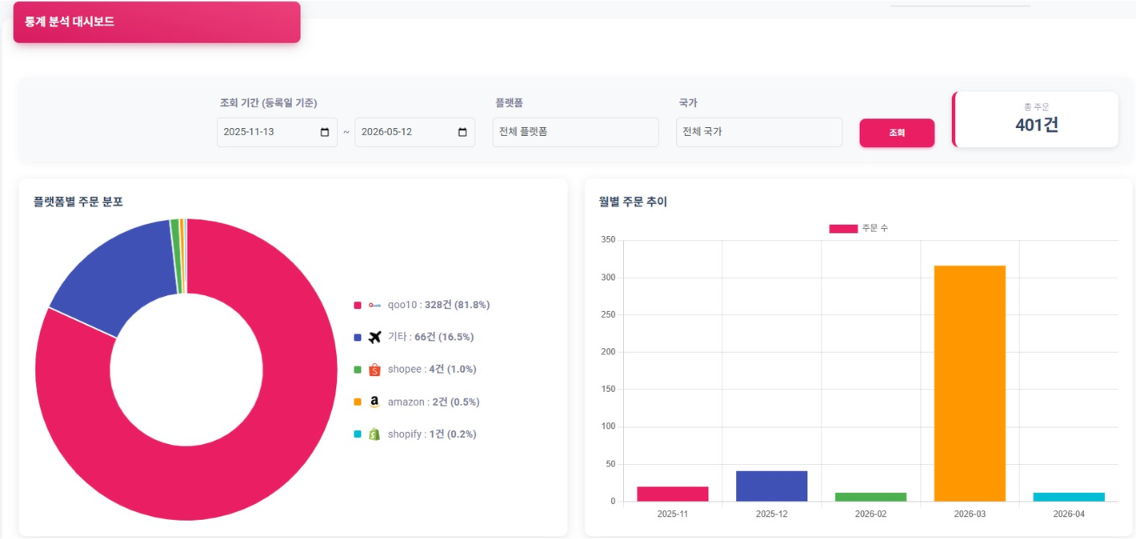
Task: Click the 플랫폼별 주문 분포 chart title
Action: tap(78, 202)
